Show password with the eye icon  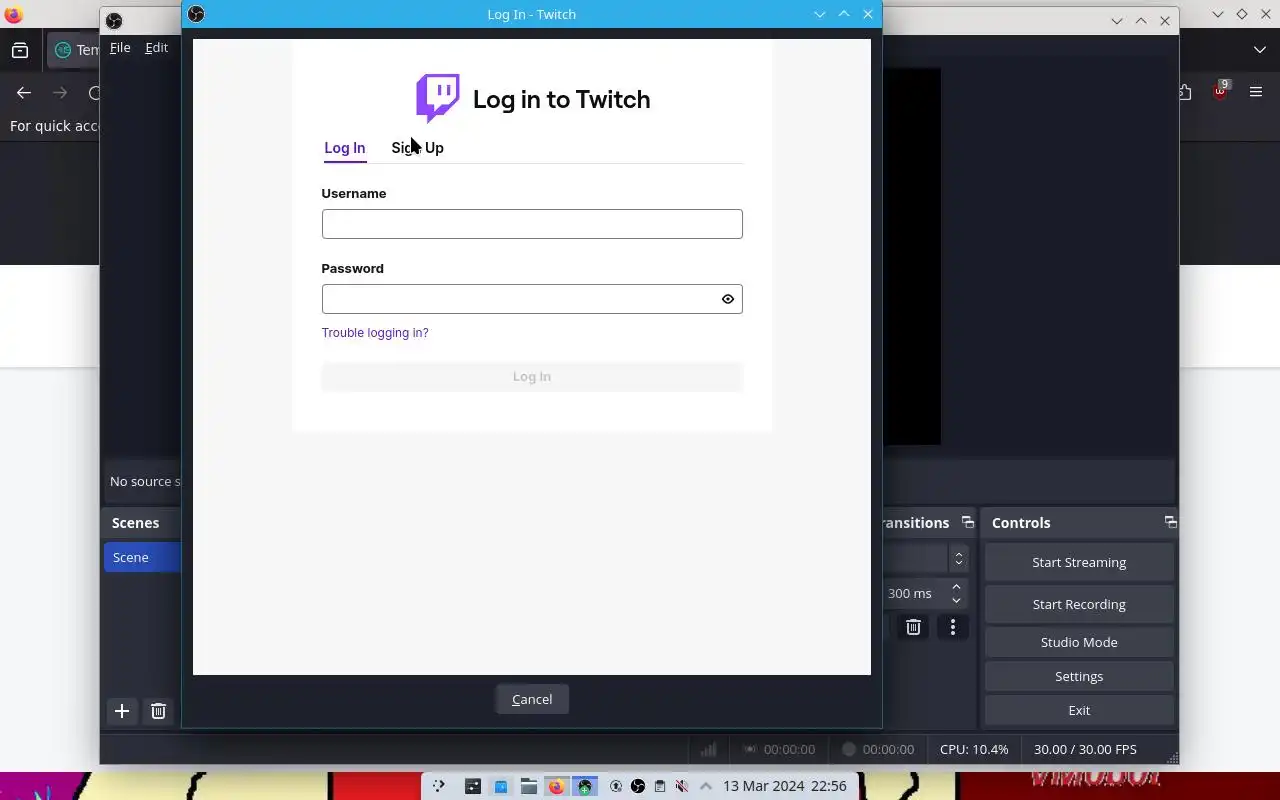pyautogui.click(x=728, y=299)
